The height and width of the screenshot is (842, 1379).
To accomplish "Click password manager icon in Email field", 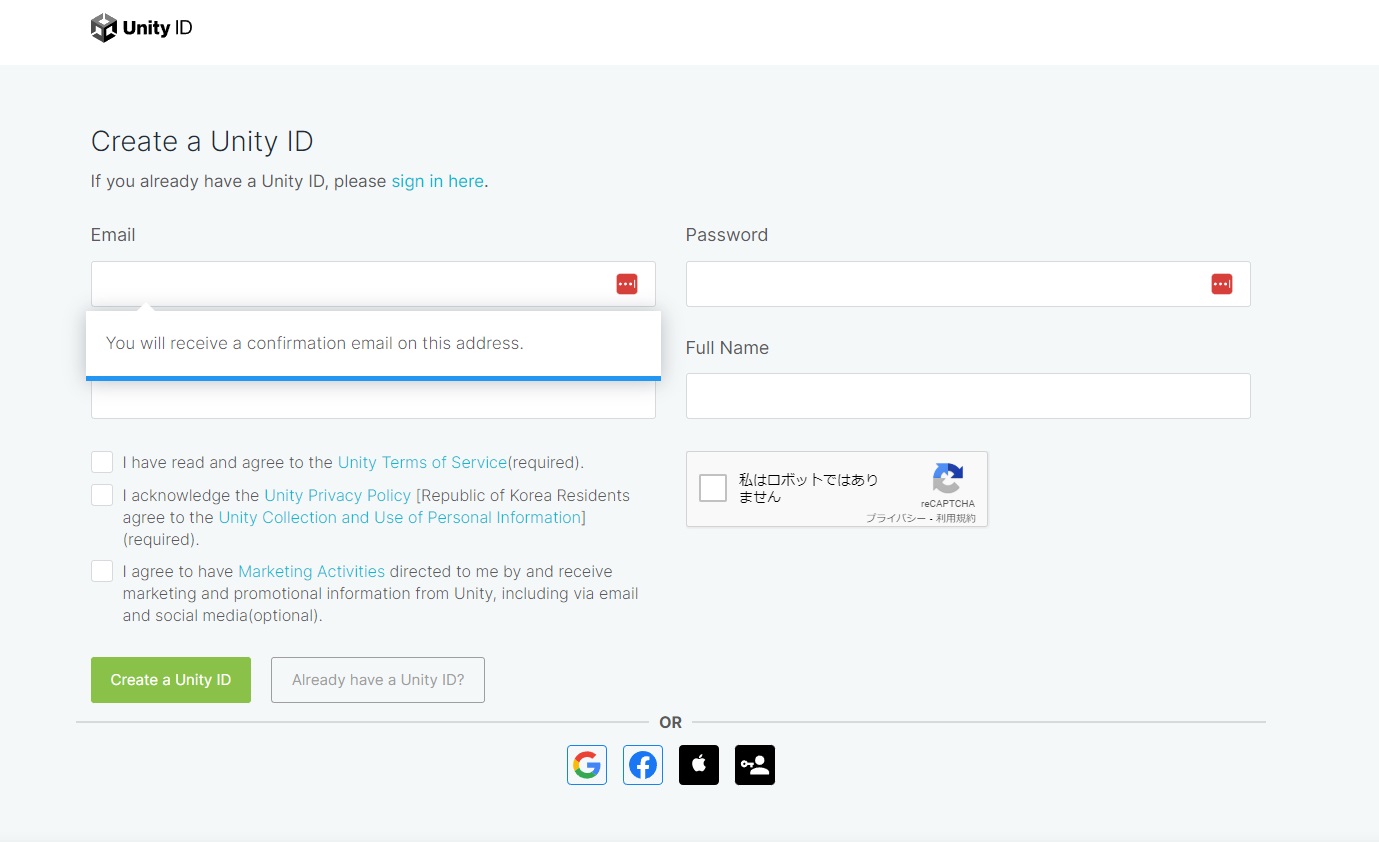I will [x=627, y=284].
